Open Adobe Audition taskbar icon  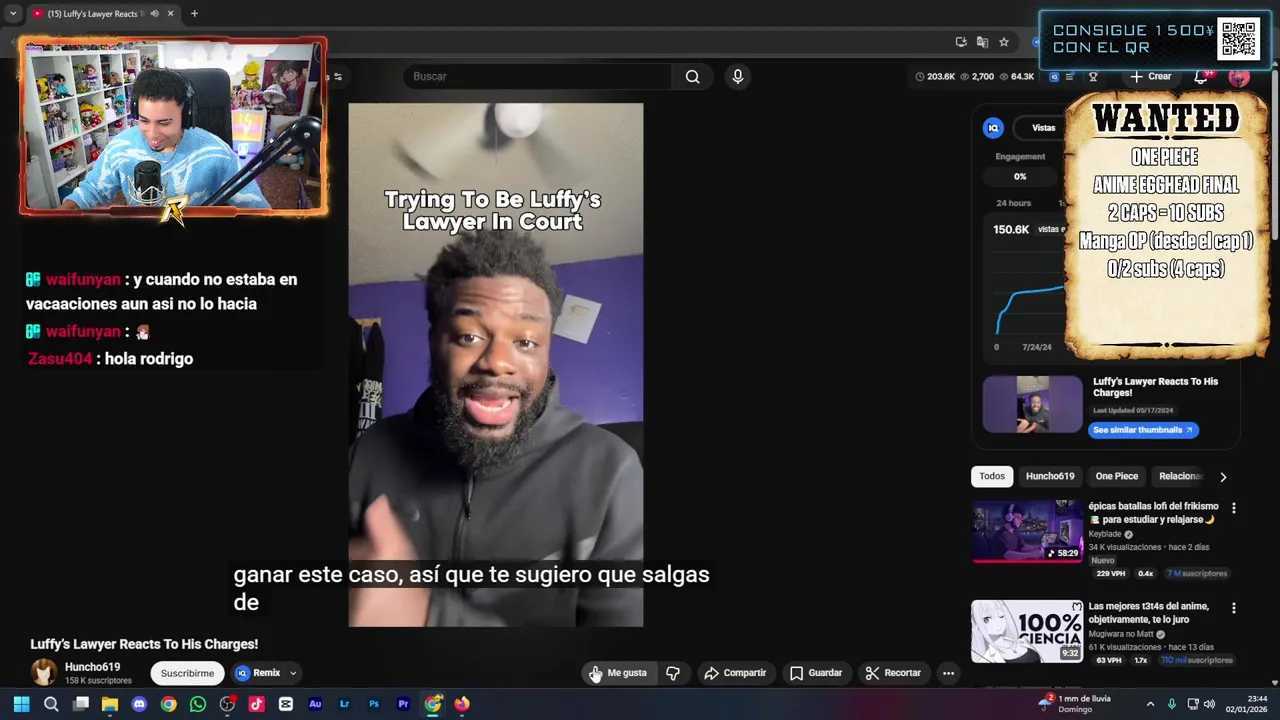click(x=315, y=704)
